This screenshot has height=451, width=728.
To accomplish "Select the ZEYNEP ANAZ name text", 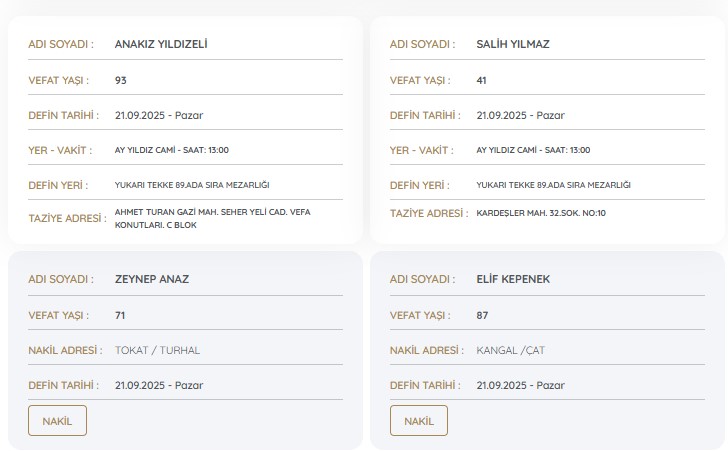I will tap(152, 279).
